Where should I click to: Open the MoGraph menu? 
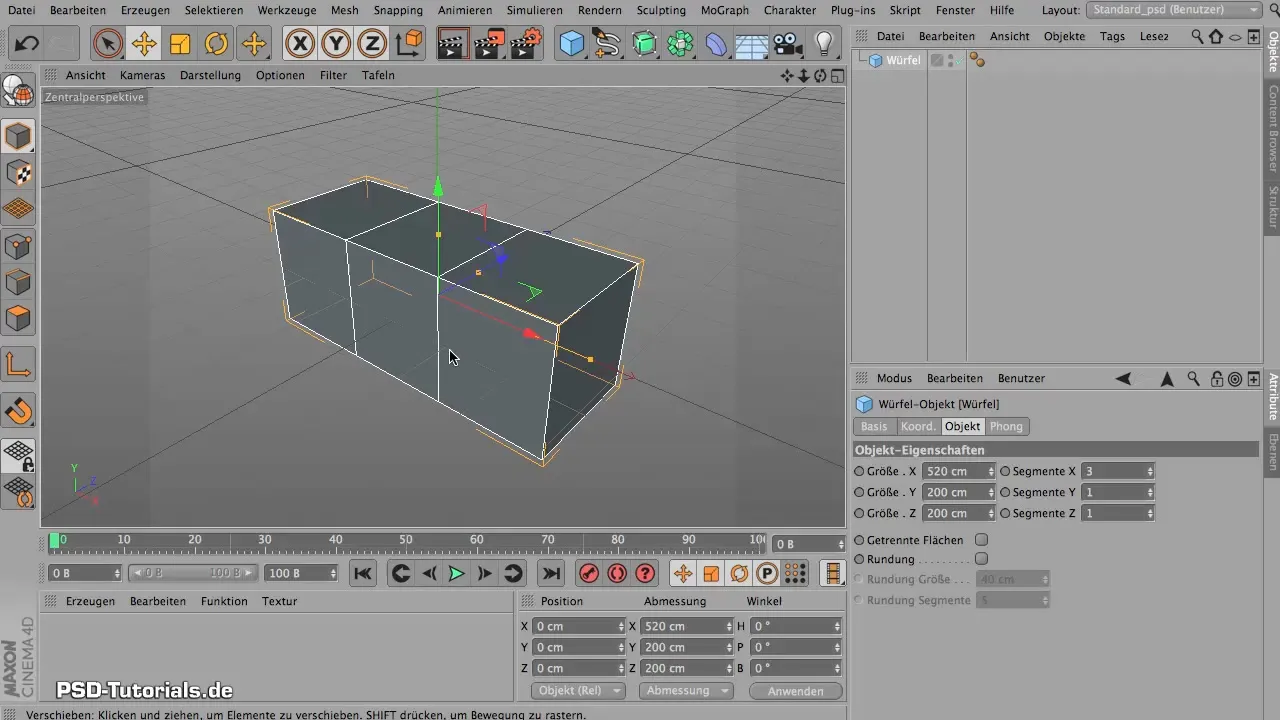pos(723,10)
